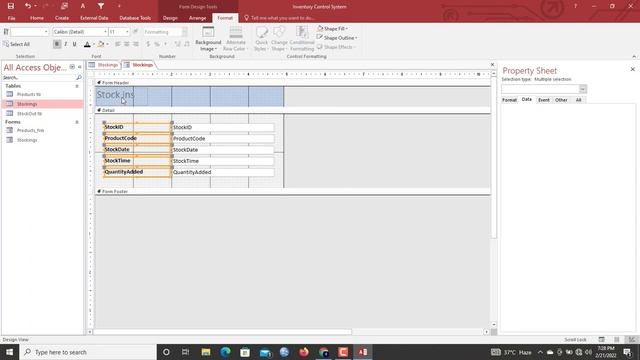Screen dimensions: 640x360
Task: Align text left
Action: (118, 44)
